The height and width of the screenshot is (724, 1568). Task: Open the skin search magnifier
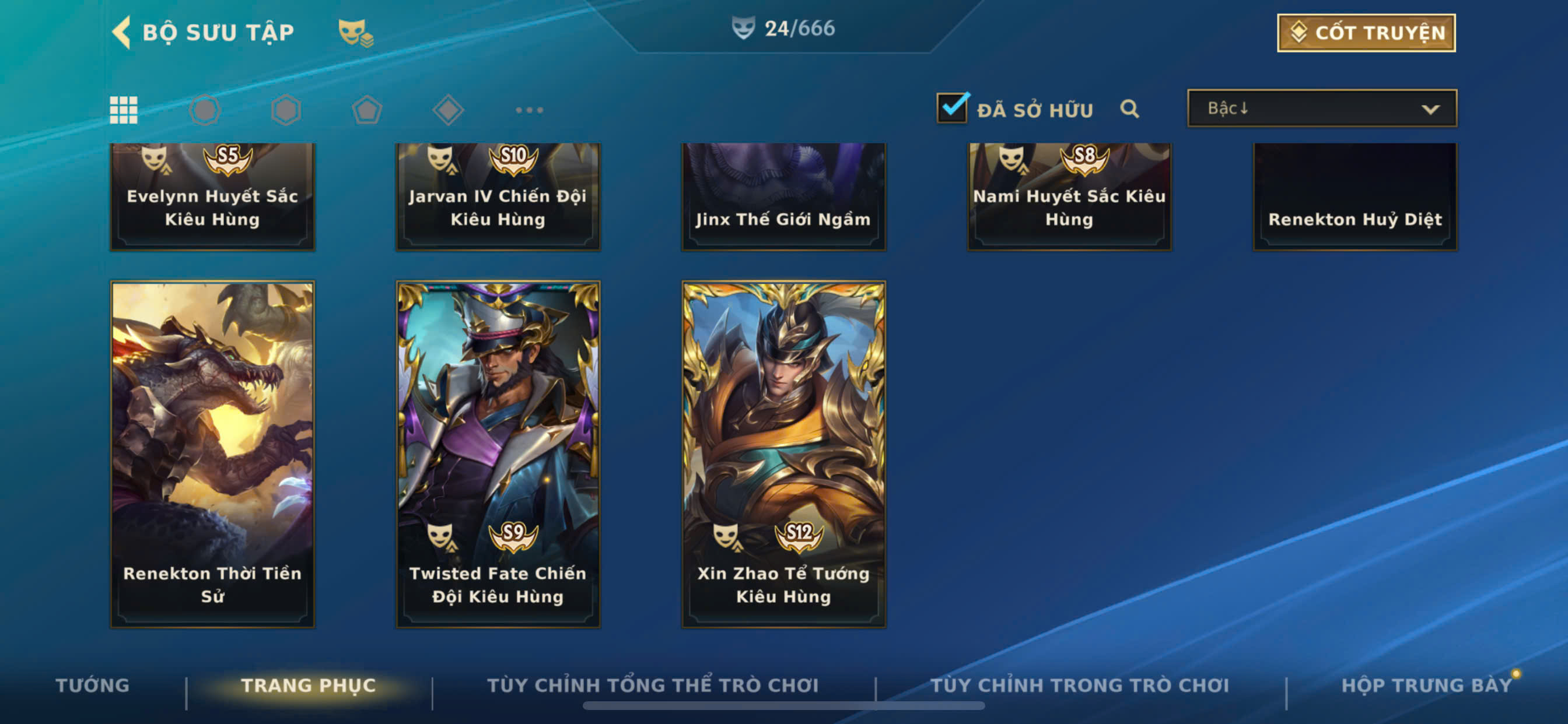point(1129,109)
